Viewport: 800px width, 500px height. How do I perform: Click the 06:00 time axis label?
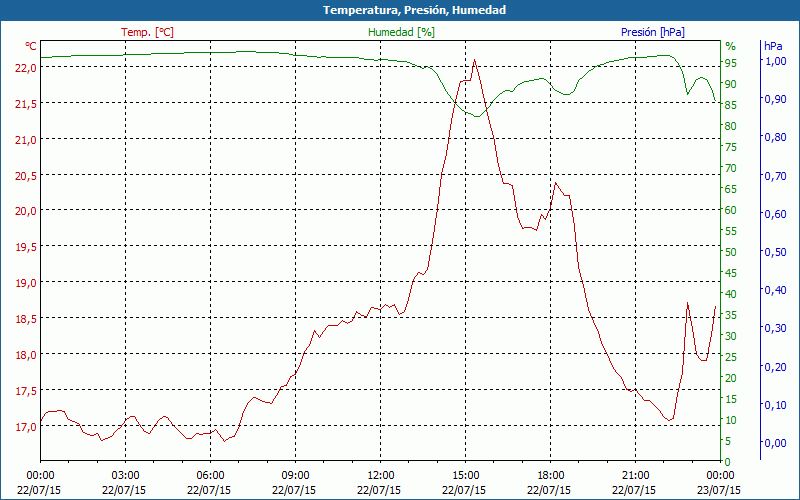pyautogui.click(x=210, y=475)
